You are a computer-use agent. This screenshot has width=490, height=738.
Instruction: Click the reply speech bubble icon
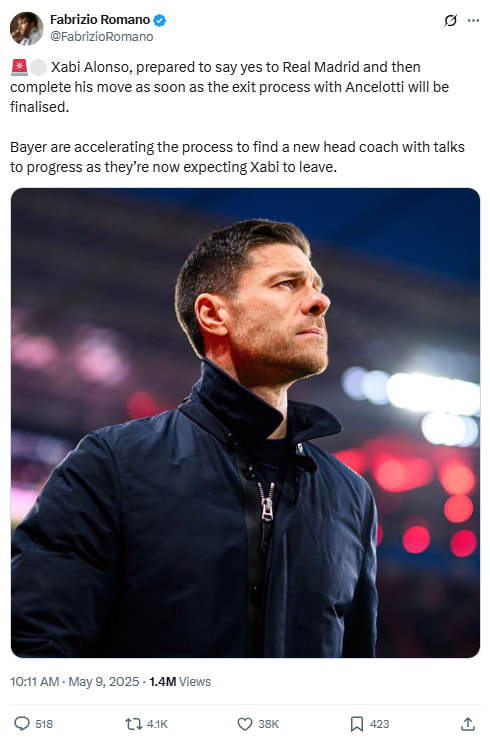[x=22, y=723]
